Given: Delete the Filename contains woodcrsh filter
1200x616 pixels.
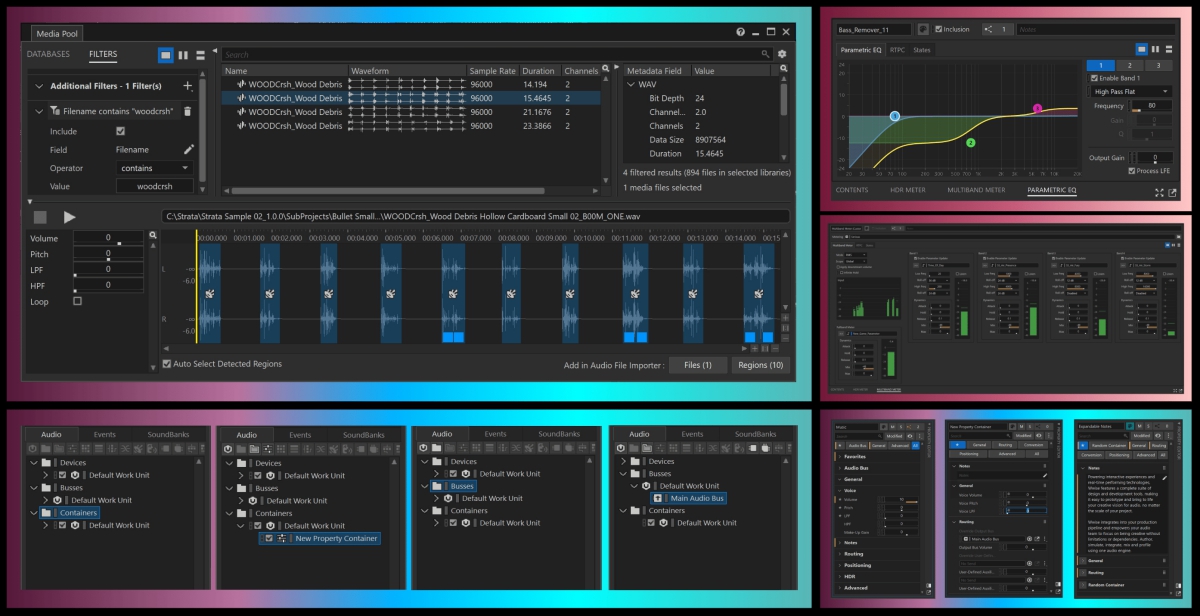Looking at the screenshot, I should [x=186, y=111].
